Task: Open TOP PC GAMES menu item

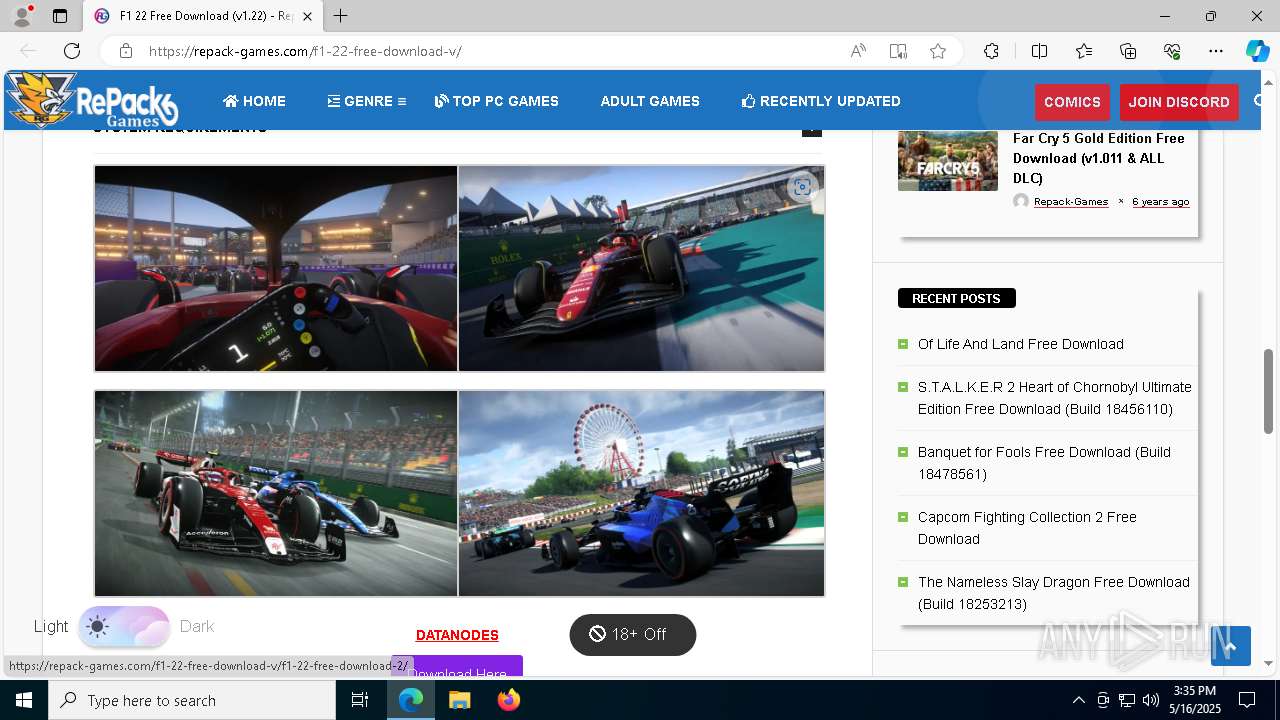Action: tap(497, 101)
